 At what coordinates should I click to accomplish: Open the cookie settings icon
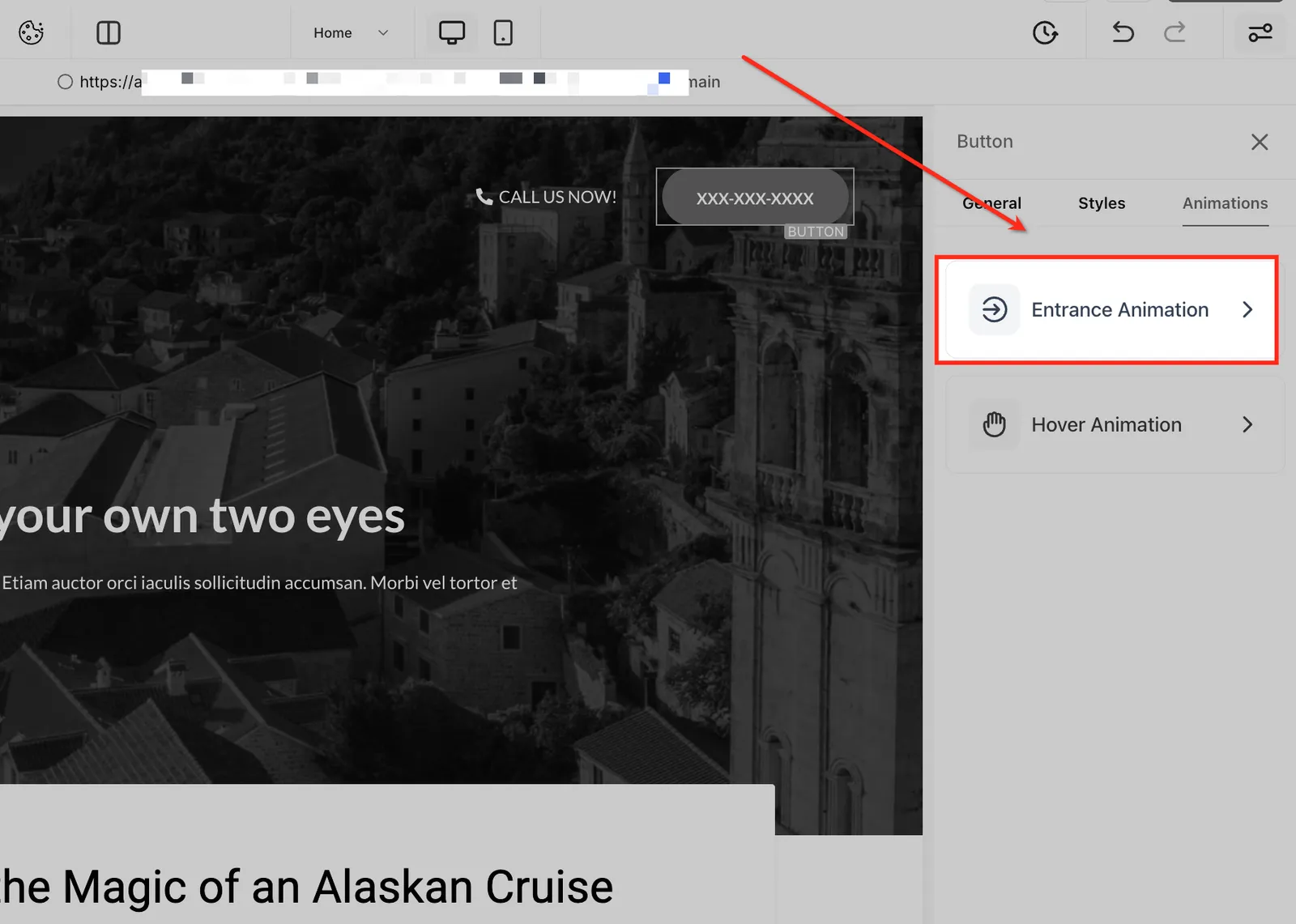[31, 32]
